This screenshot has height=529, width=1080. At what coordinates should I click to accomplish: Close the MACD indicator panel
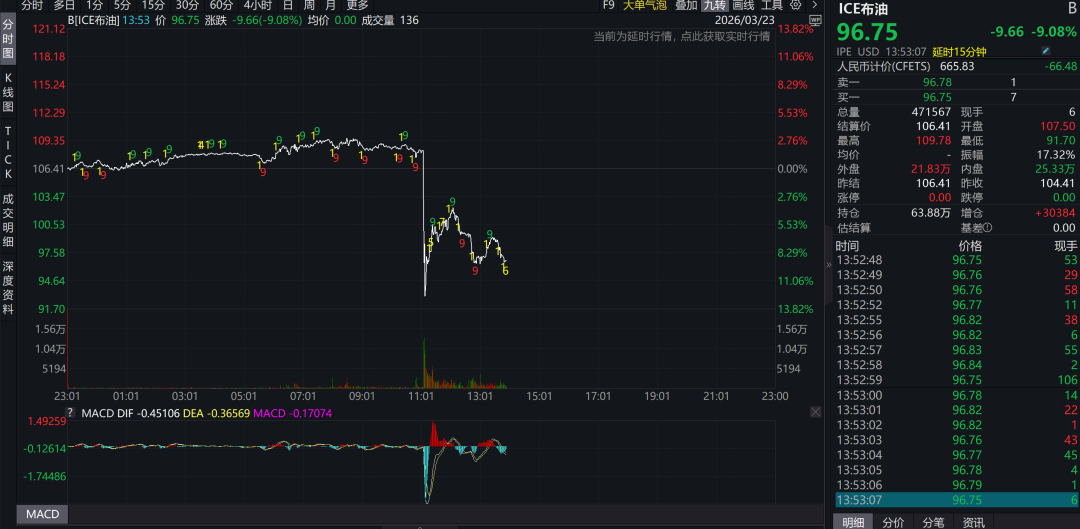click(817, 412)
